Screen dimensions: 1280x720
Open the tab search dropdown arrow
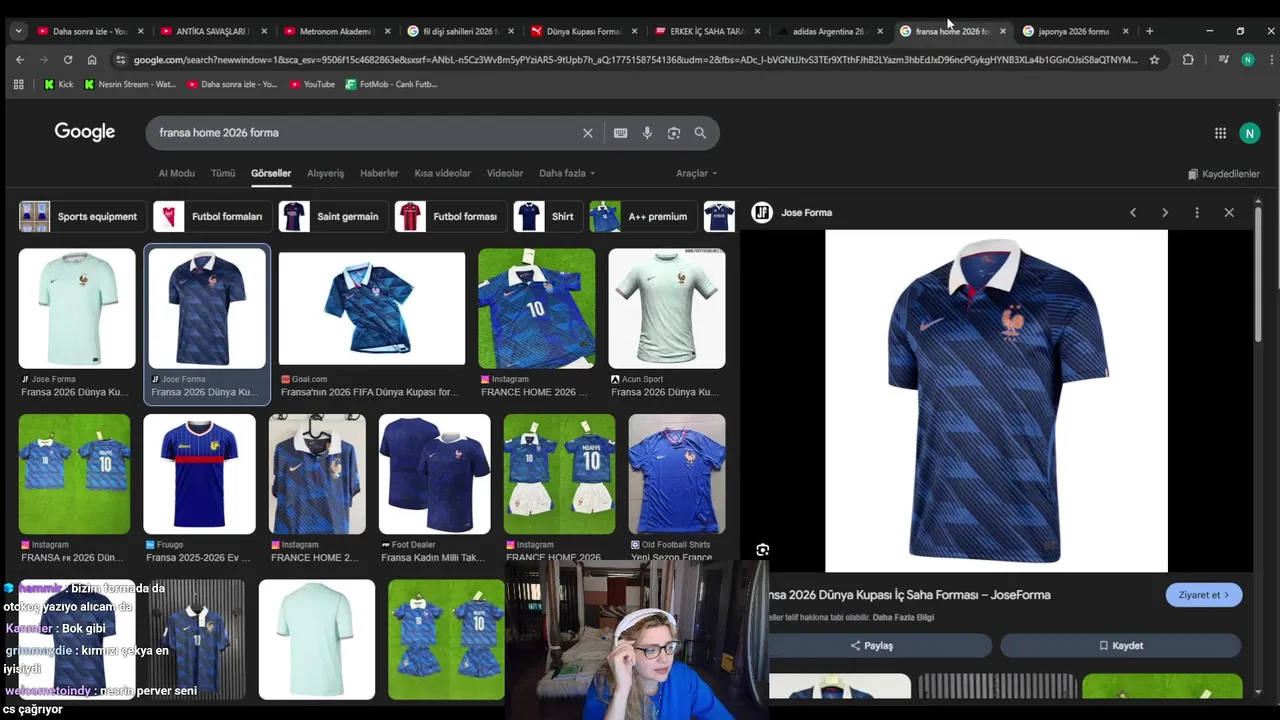tap(18, 31)
